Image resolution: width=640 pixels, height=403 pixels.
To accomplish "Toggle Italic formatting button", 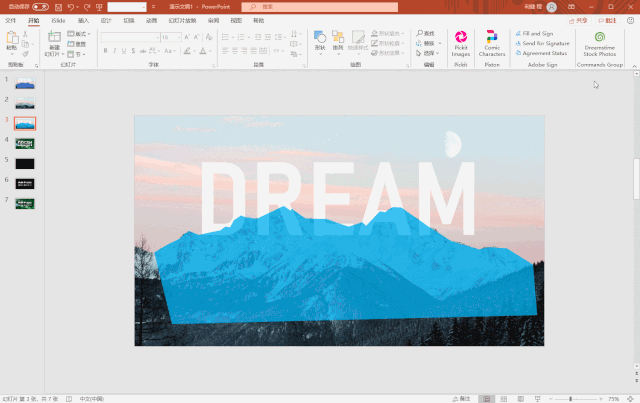I will point(115,51).
